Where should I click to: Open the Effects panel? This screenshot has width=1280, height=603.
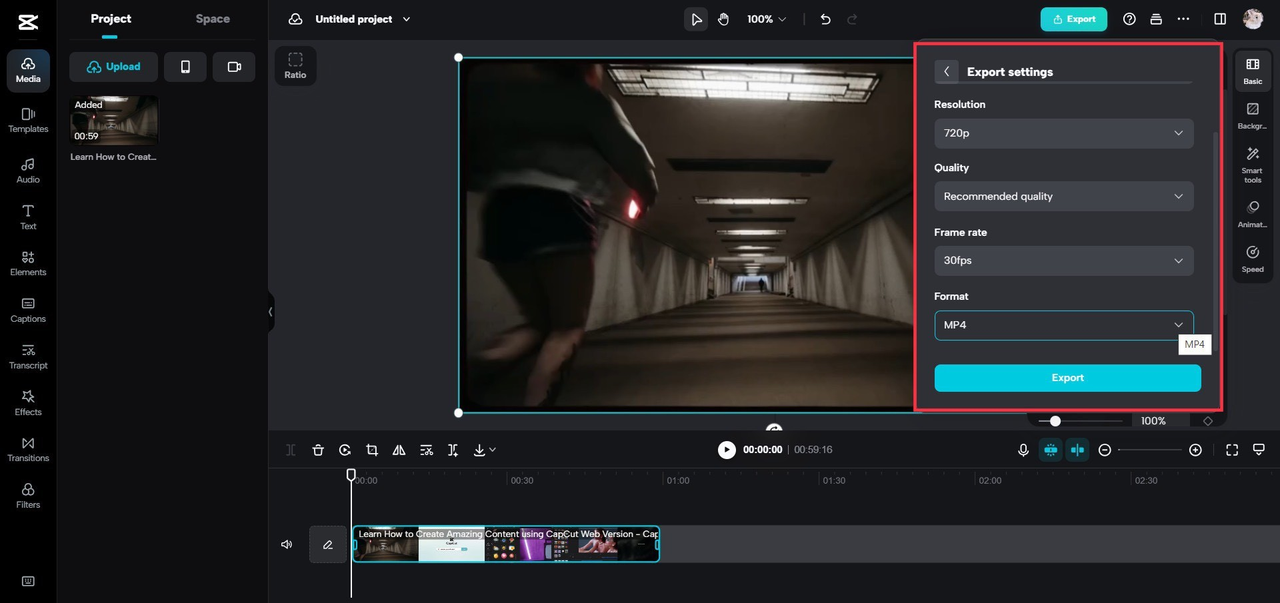click(x=28, y=402)
